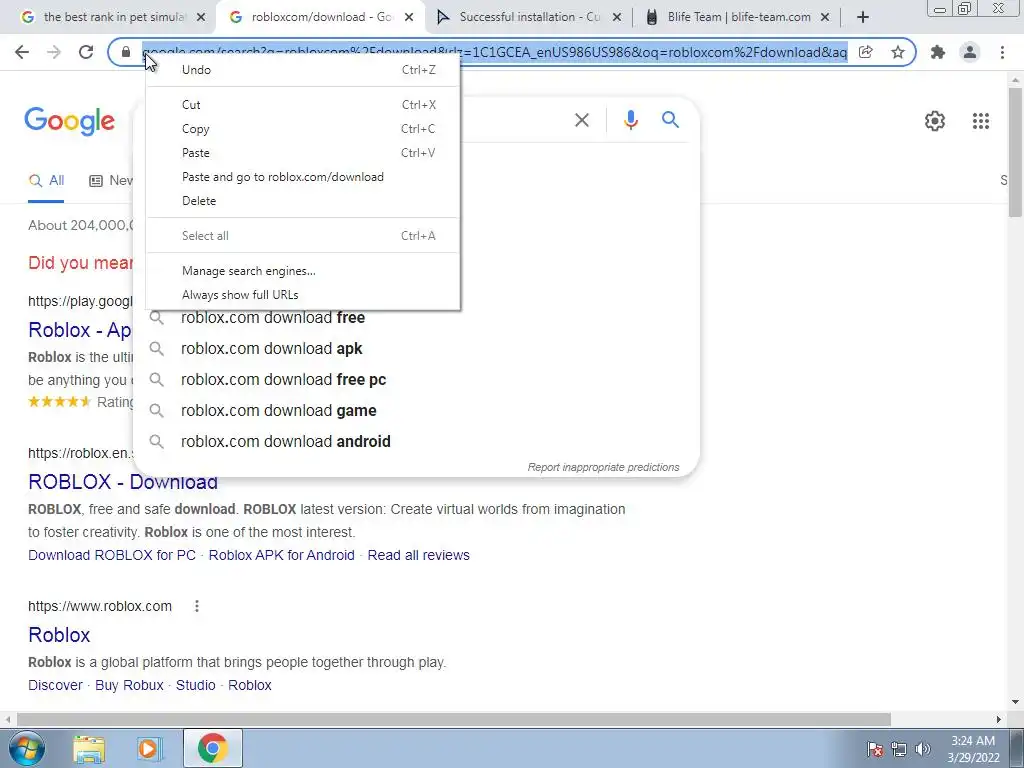Open the 'Roblox' result title link
Viewport: 1024px width, 768px height.
click(59, 635)
